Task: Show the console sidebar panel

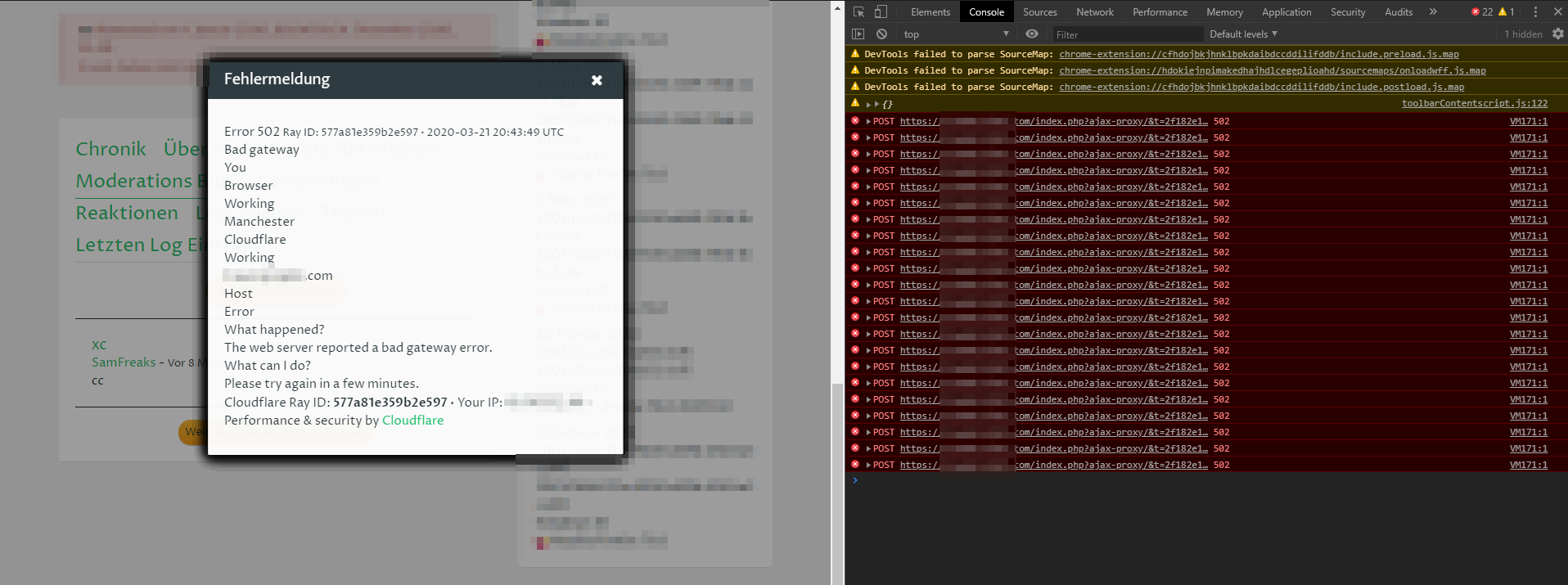Action: pyautogui.click(x=858, y=34)
